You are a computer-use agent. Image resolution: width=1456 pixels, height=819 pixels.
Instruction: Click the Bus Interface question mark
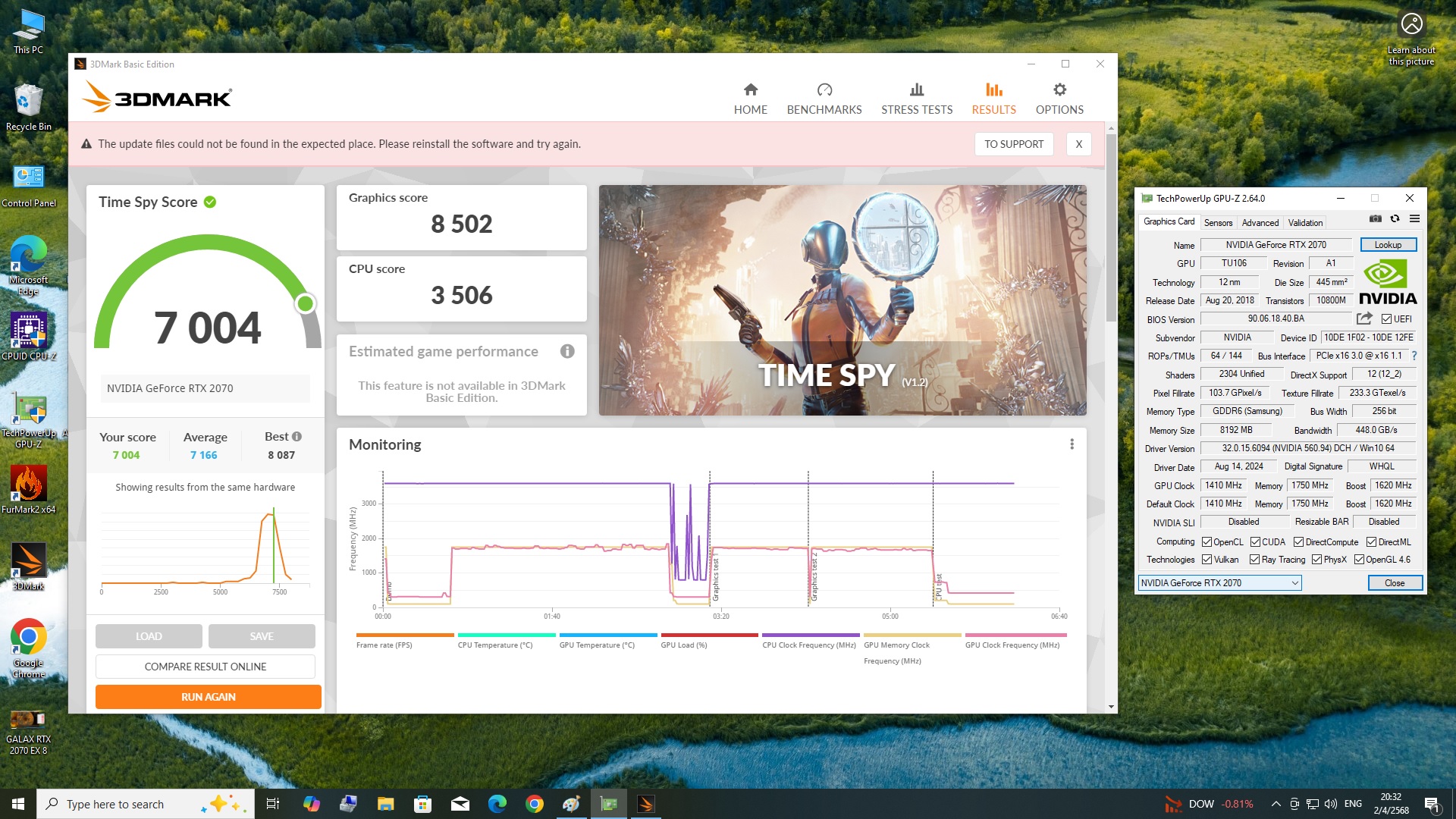tap(1414, 356)
